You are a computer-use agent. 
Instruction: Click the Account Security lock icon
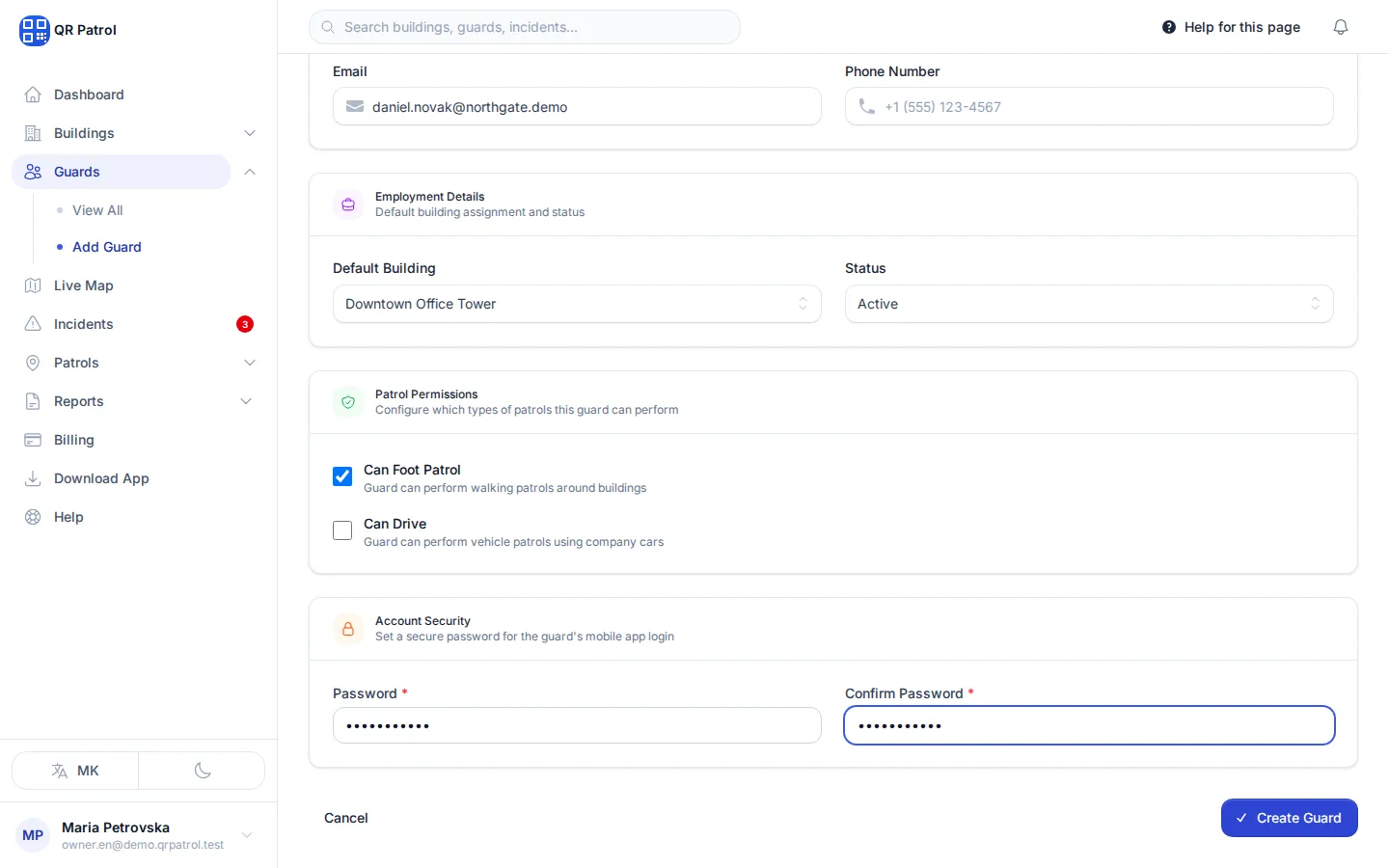pos(348,629)
